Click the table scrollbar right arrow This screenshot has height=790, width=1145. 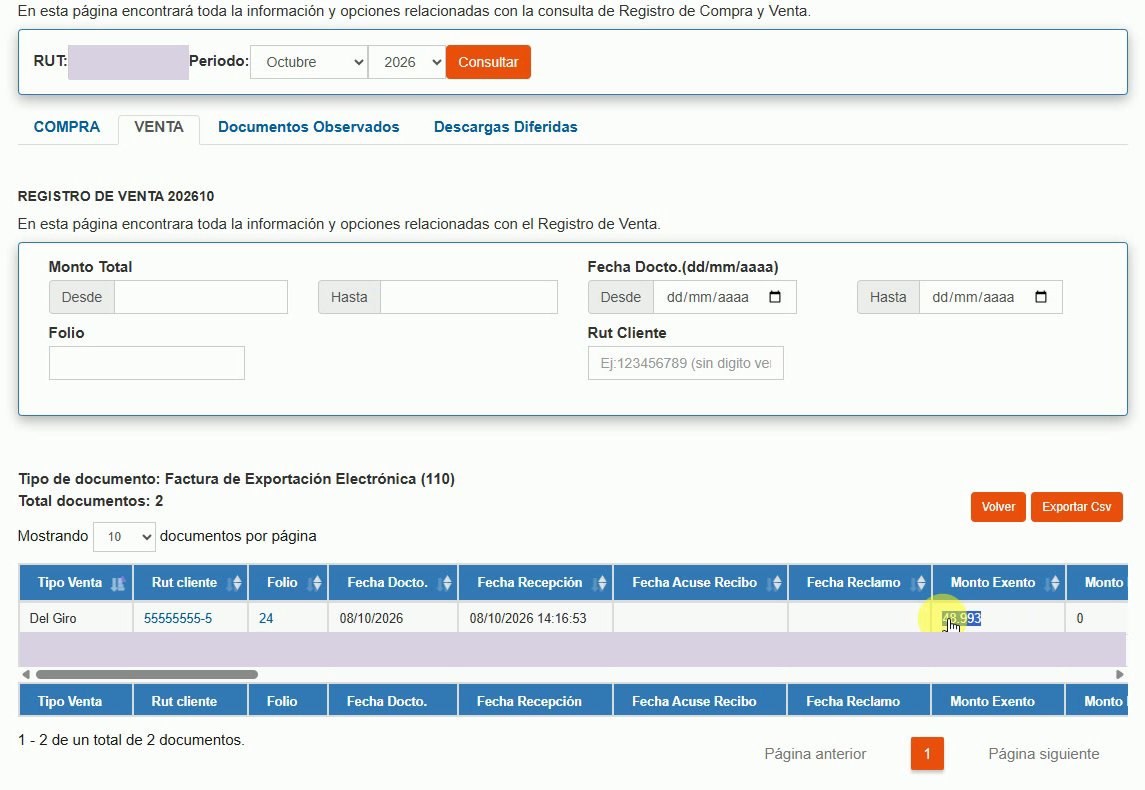pos(1119,675)
